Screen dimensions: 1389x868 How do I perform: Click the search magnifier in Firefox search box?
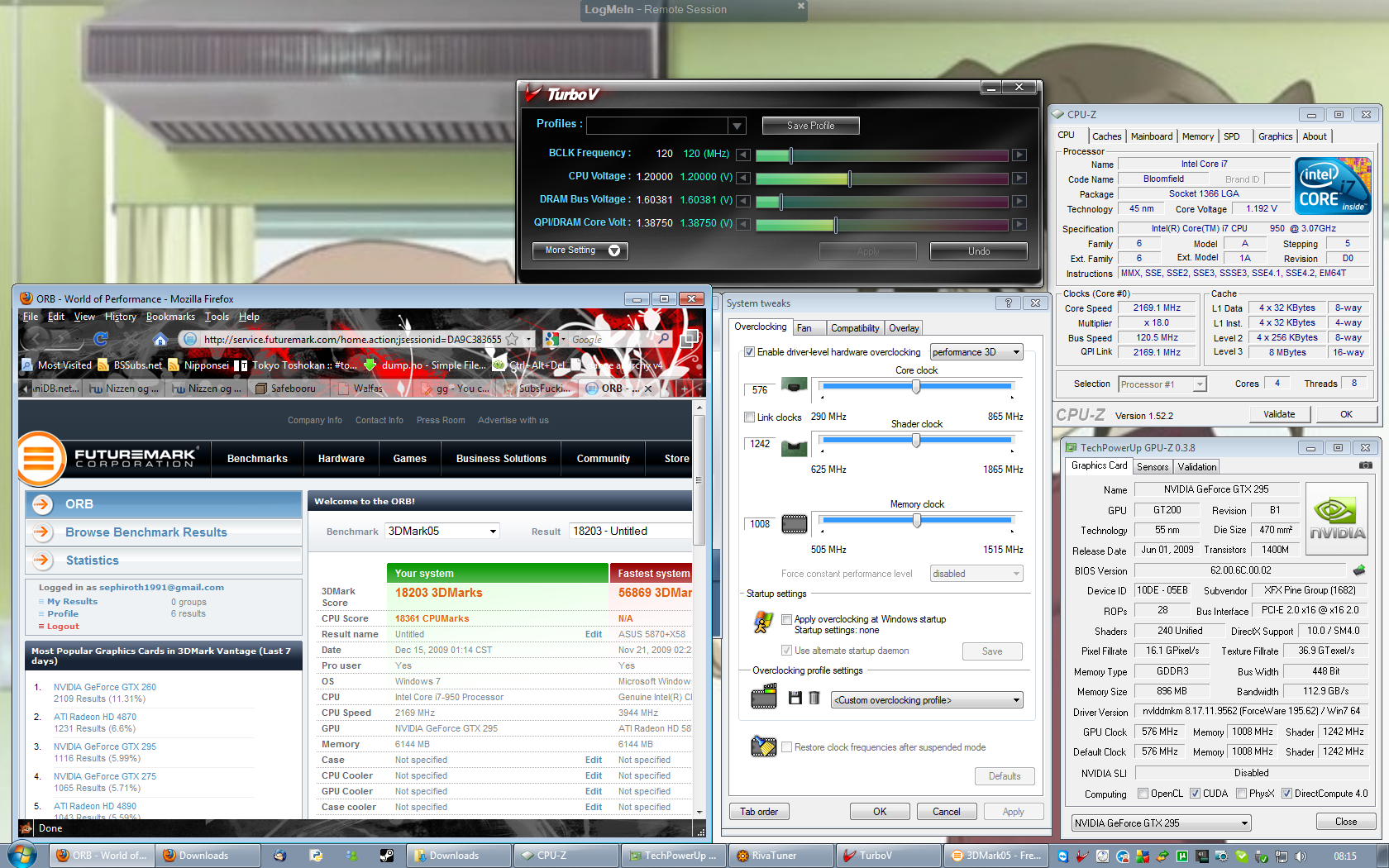point(663,339)
